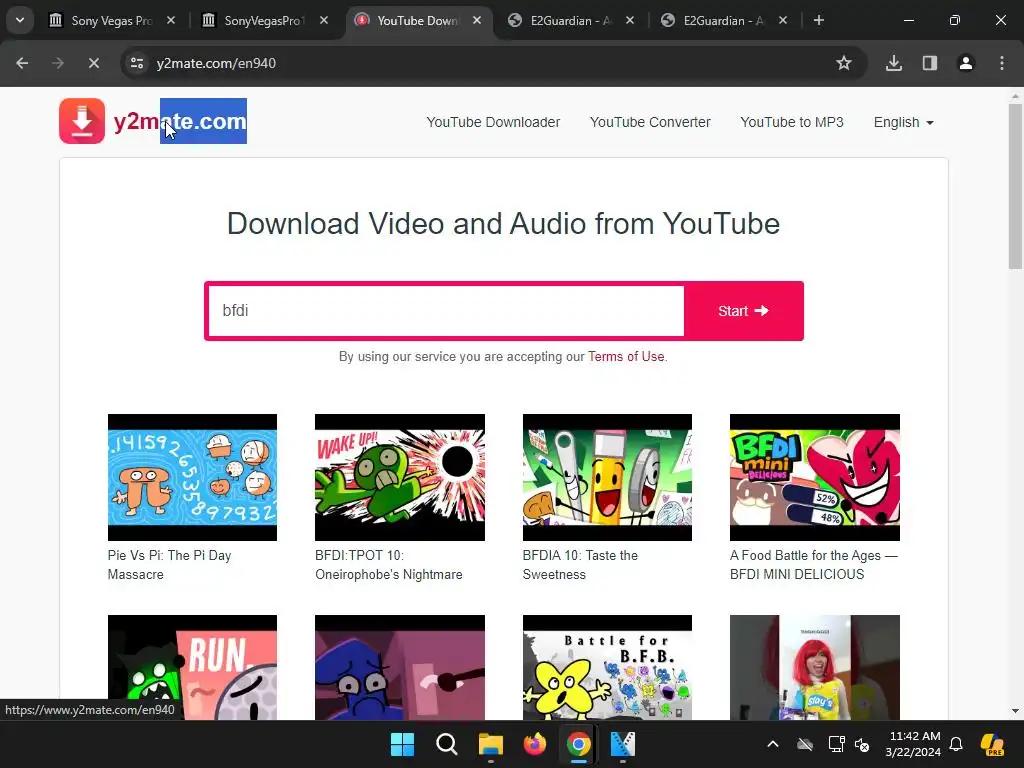Open taskbar Search icon
Viewport: 1024px width, 768px height.
(x=447, y=744)
